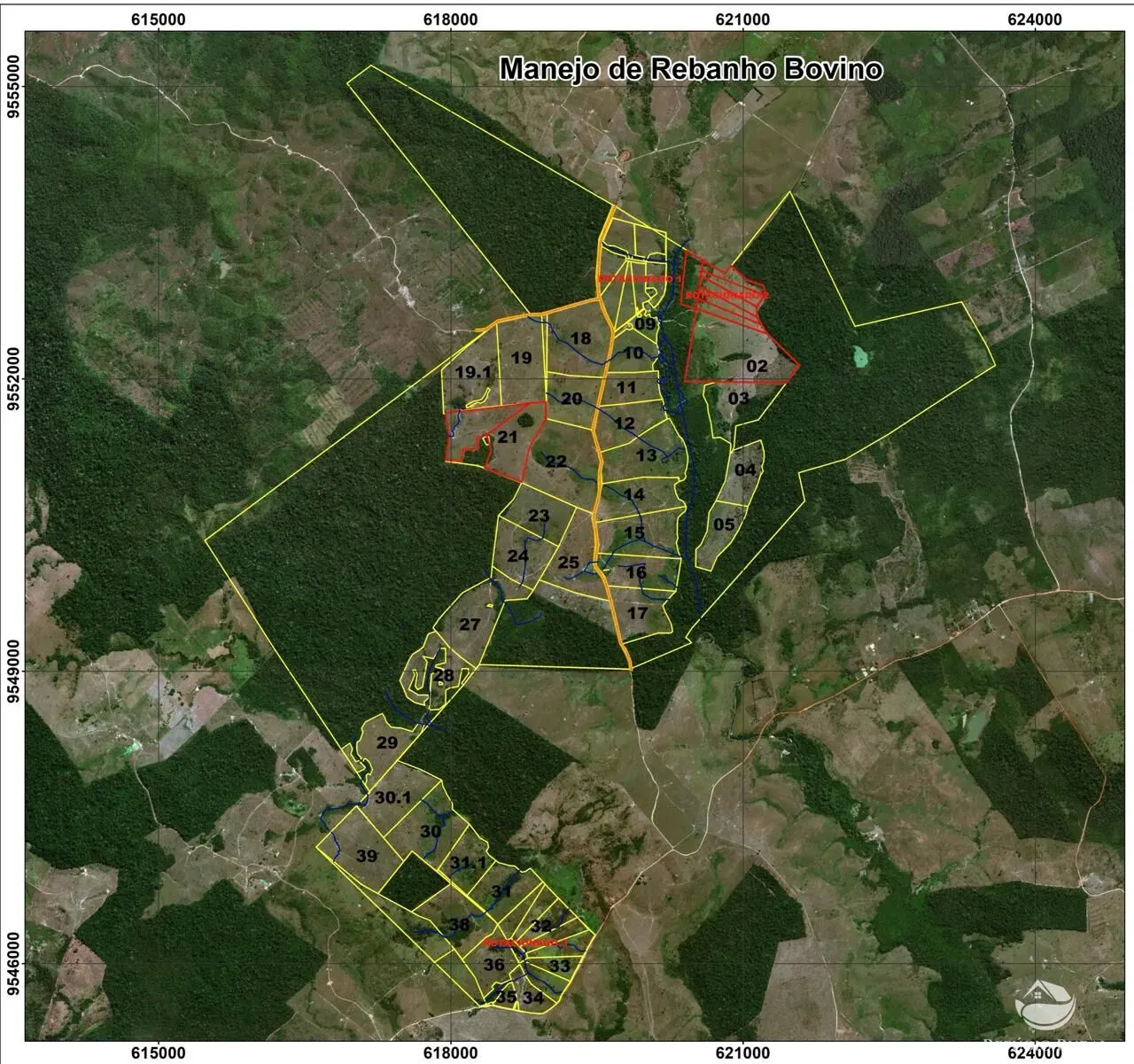Select paddock label 15

click(634, 532)
